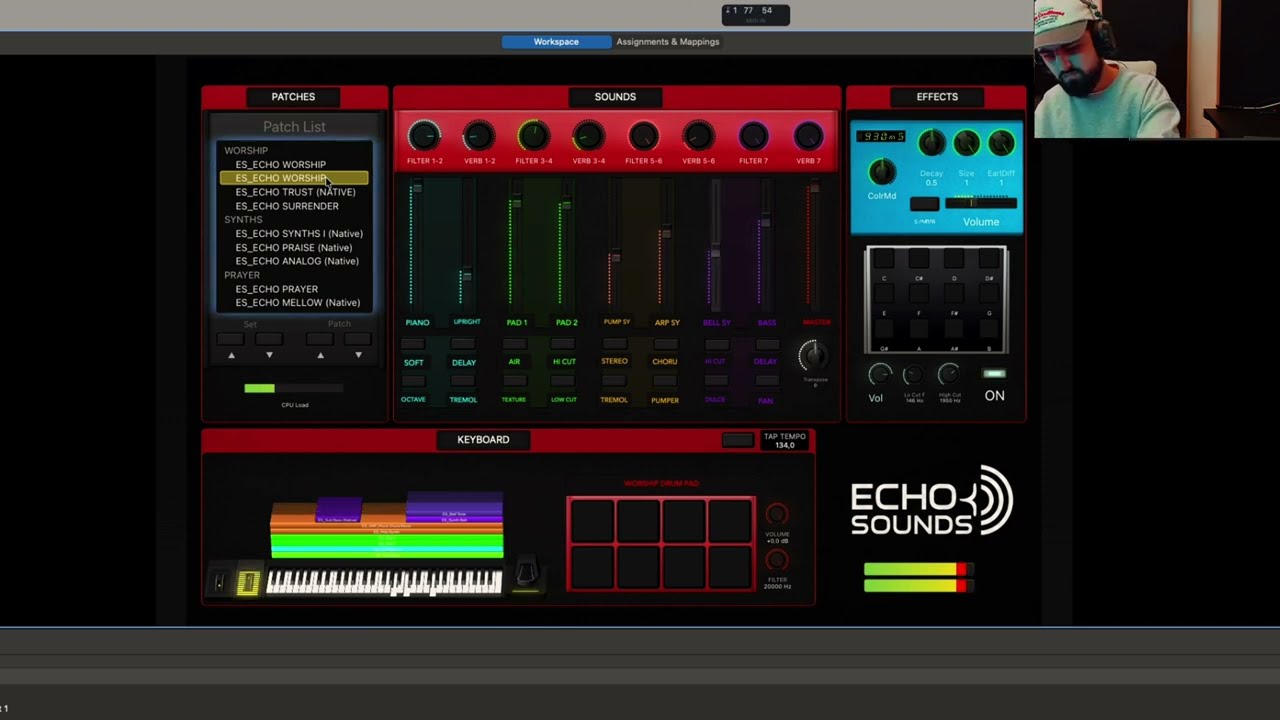Click the drum pad VOLUME knob
The image size is (1280, 720).
777,515
